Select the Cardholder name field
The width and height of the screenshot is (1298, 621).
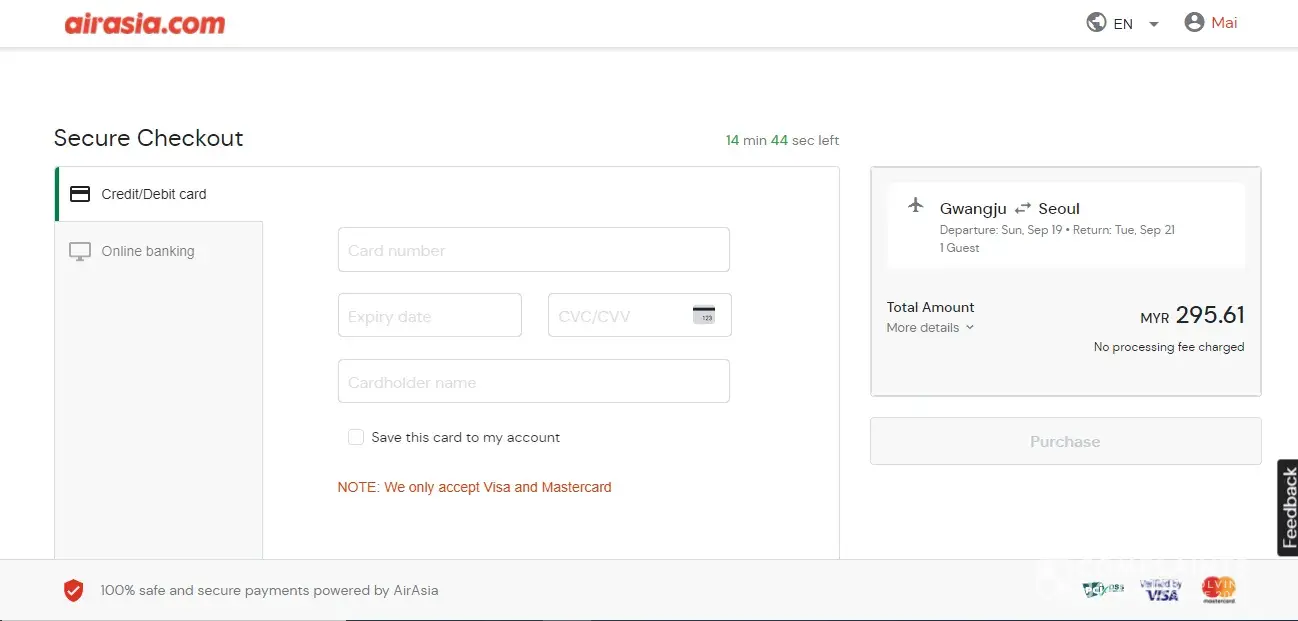click(533, 382)
